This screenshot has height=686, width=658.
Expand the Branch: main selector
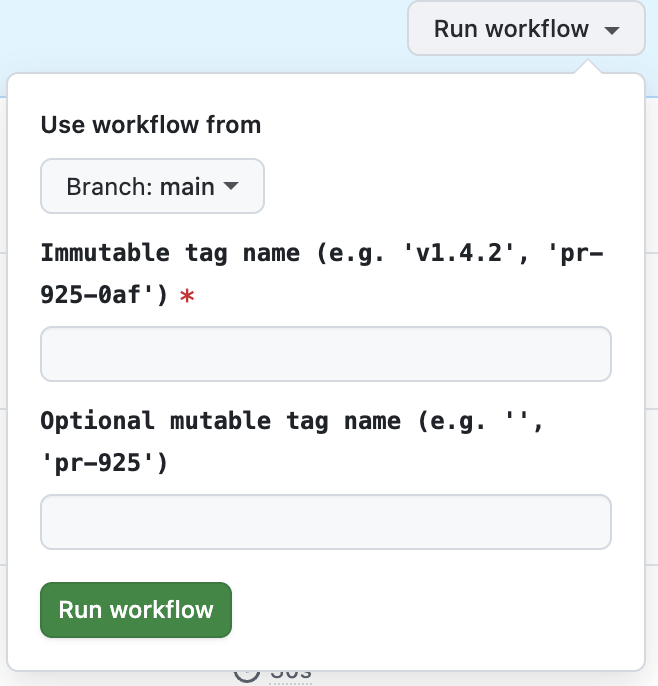152,186
